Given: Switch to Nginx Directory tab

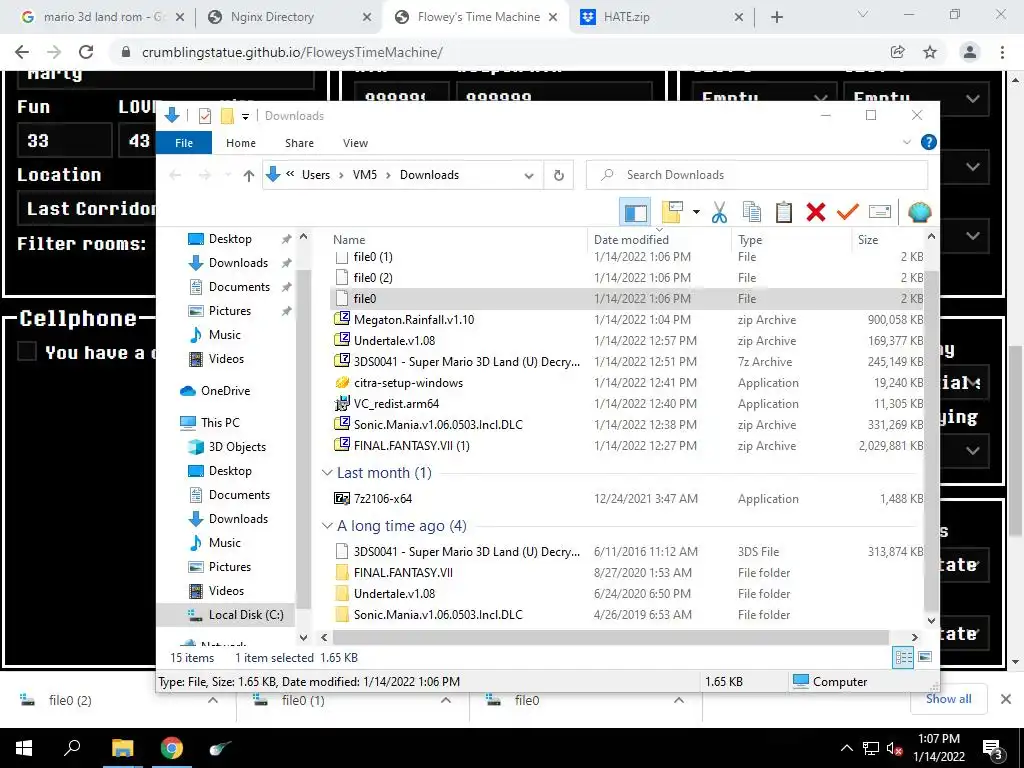Looking at the screenshot, I should click(288, 17).
